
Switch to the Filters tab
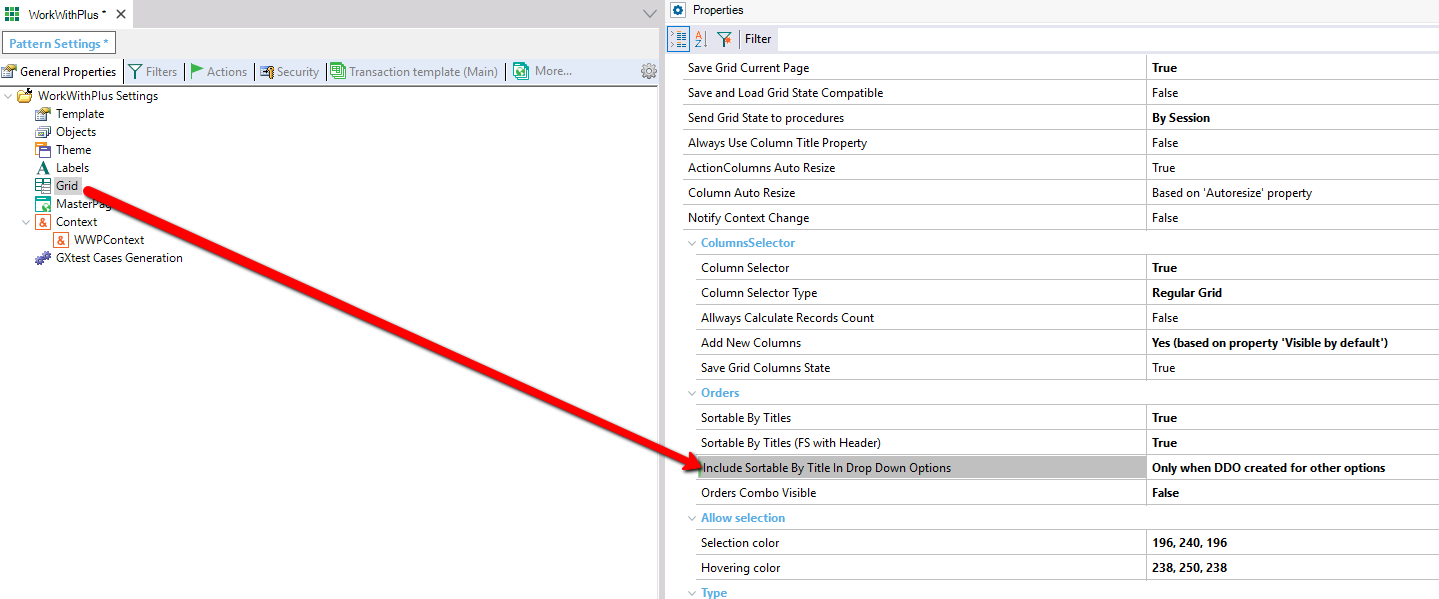(x=153, y=71)
